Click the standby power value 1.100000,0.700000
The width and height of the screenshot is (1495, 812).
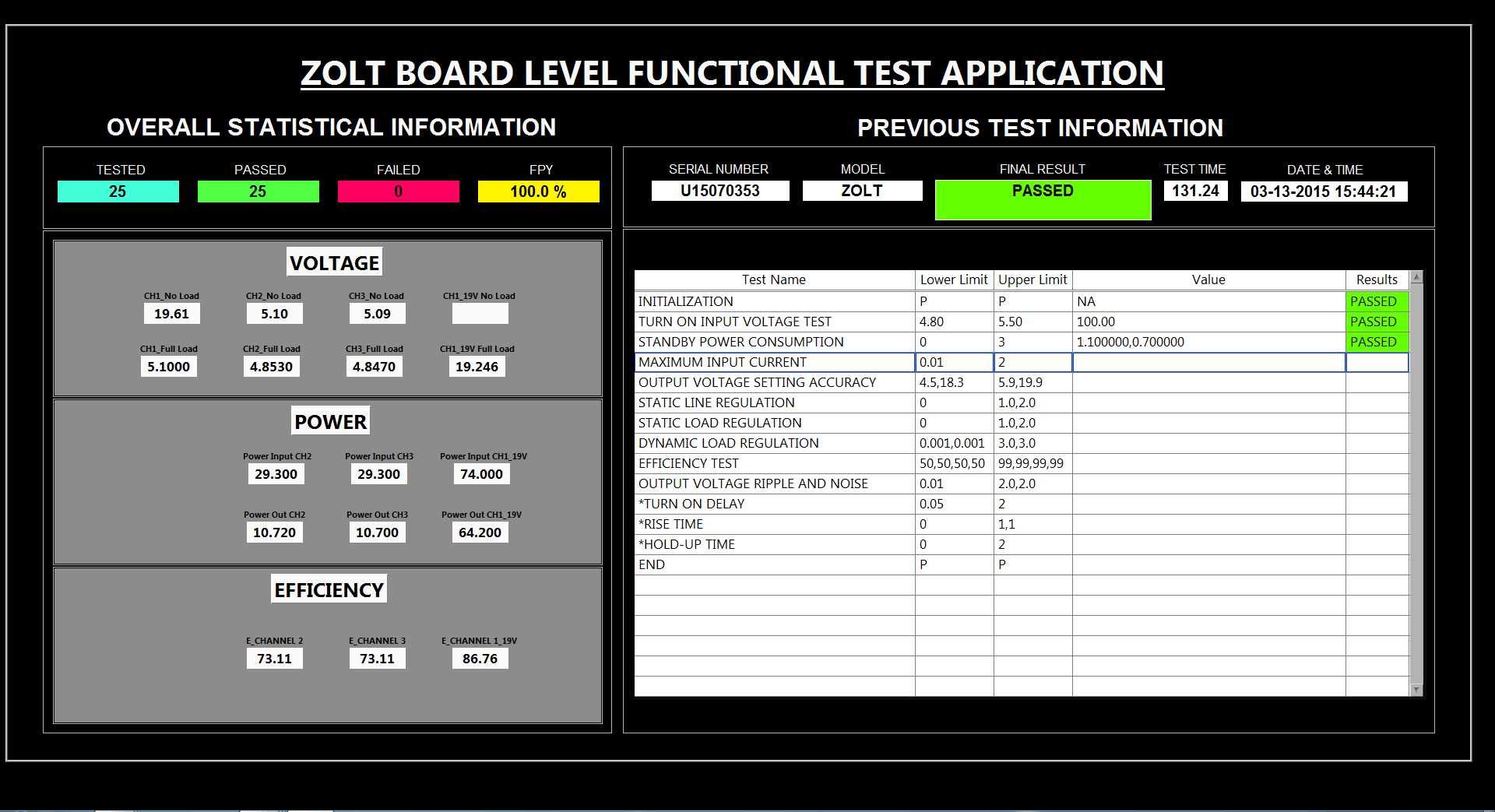click(1209, 342)
